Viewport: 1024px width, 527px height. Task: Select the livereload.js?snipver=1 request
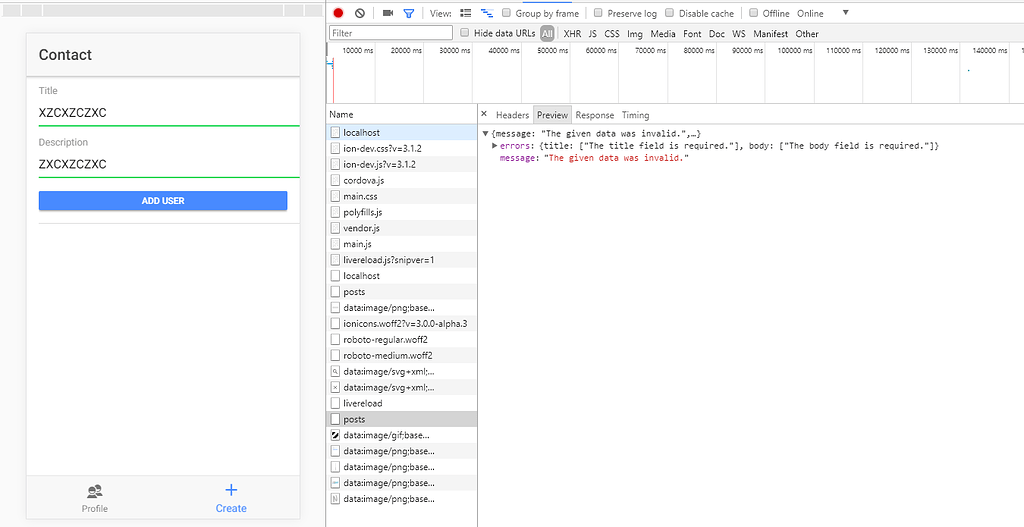tap(402, 260)
